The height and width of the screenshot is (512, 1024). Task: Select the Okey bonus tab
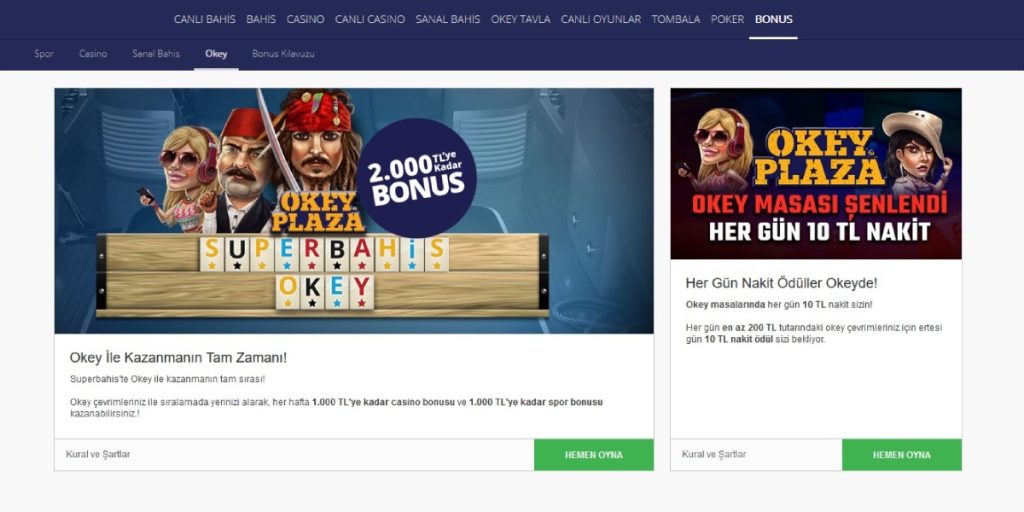click(x=216, y=54)
